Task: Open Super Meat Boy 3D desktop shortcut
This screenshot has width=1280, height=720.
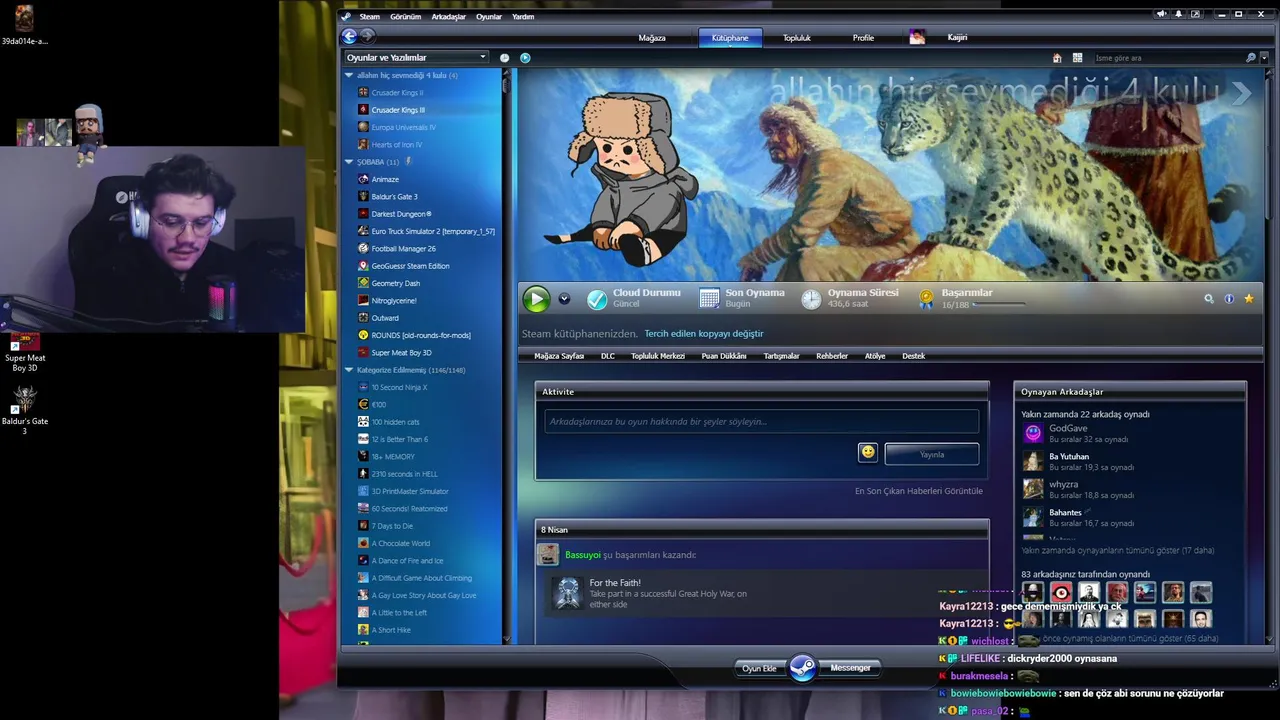Action: click(x=25, y=351)
